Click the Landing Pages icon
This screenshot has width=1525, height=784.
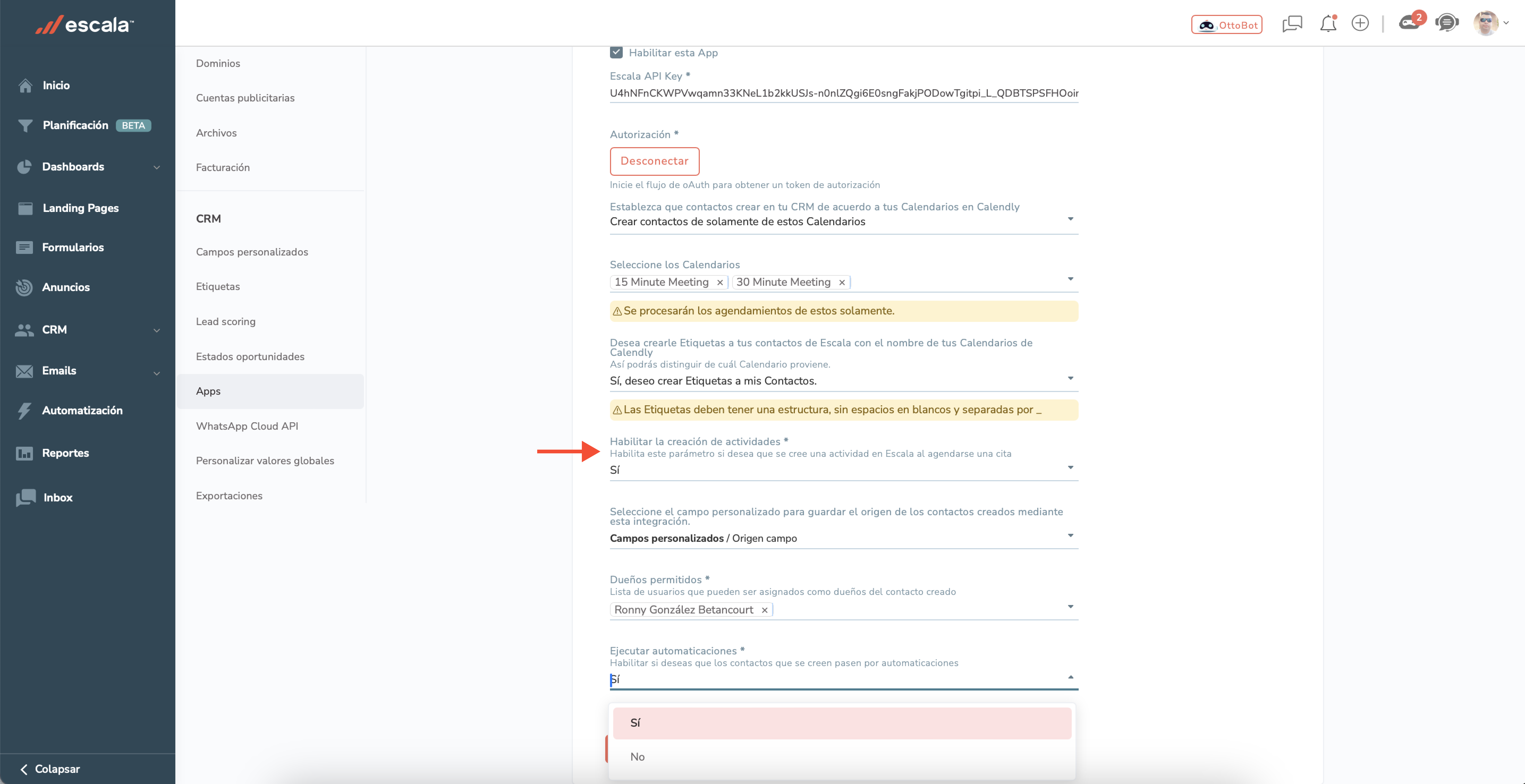pyautogui.click(x=25, y=208)
